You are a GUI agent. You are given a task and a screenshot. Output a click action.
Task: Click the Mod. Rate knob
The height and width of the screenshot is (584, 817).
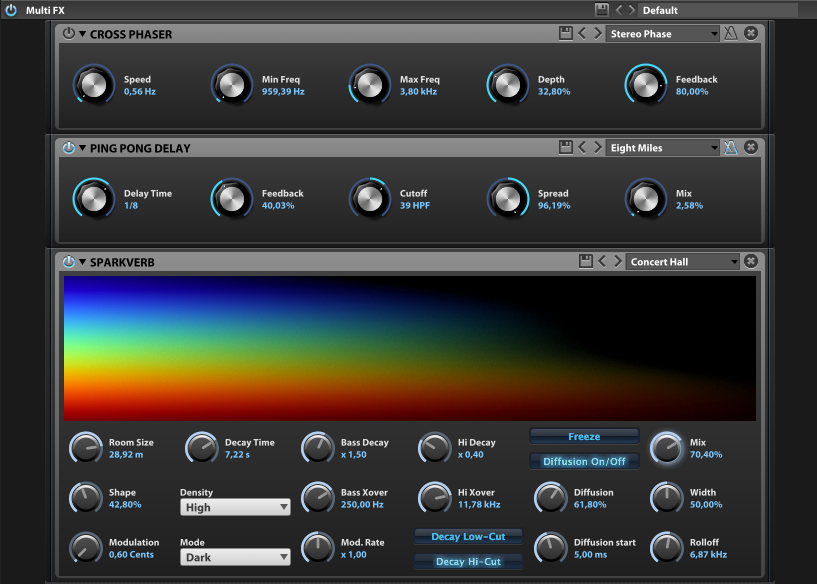pyautogui.click(x=318, y=548)
